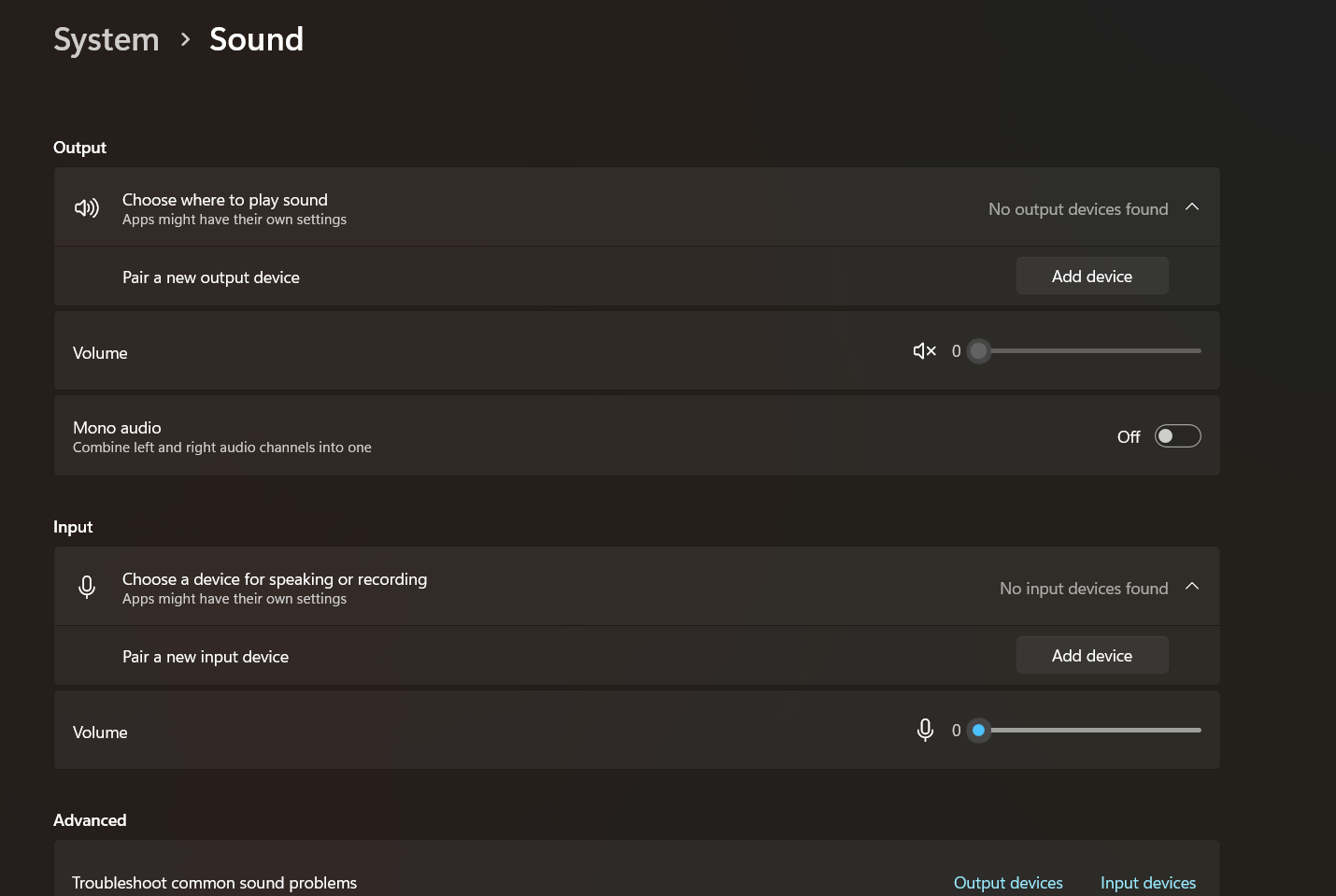
Task: Unmute output using the muted speaker icon
Action: click(924, 351)
